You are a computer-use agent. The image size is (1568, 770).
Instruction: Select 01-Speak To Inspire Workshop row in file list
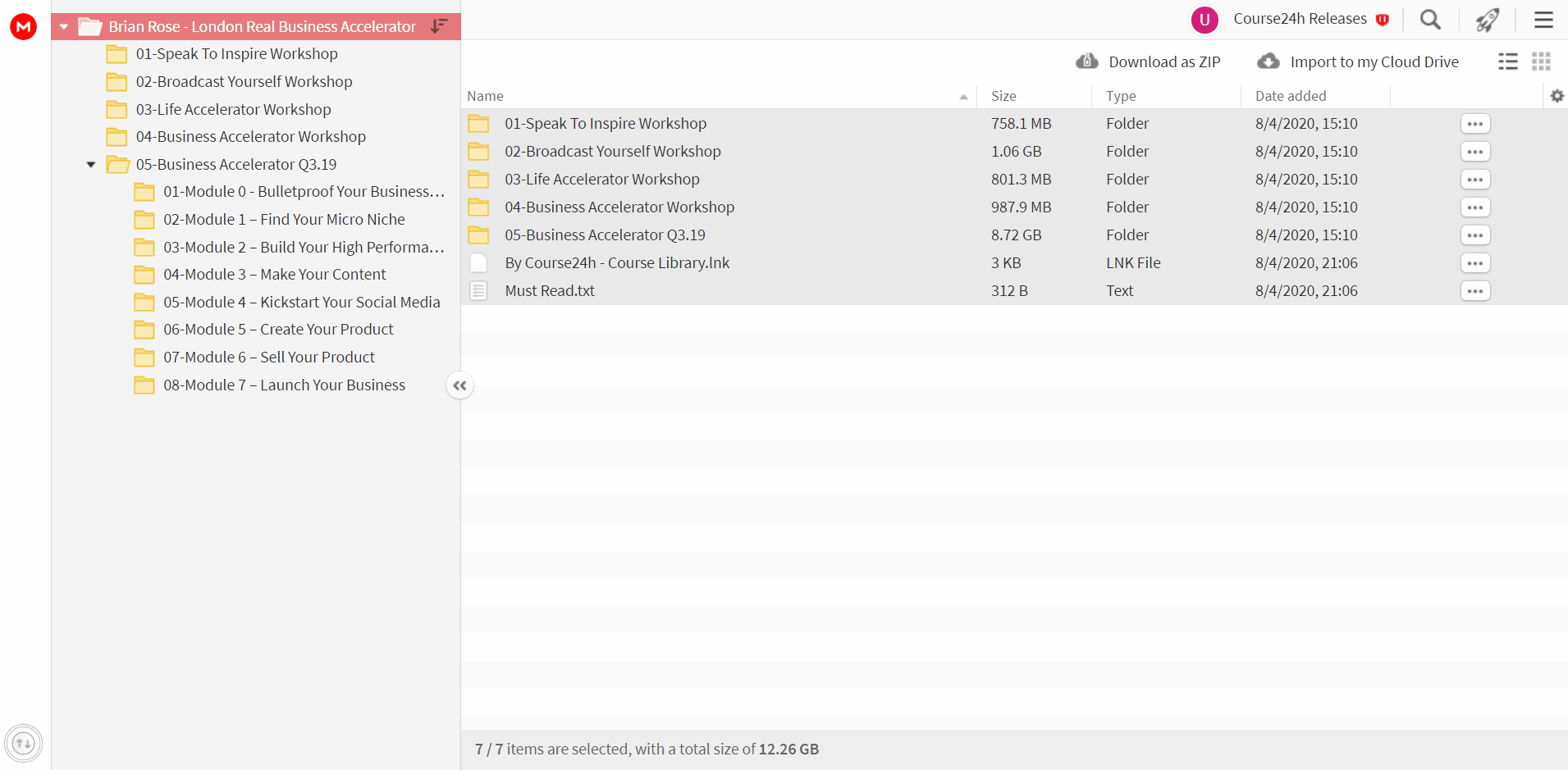coord(1014,124)
